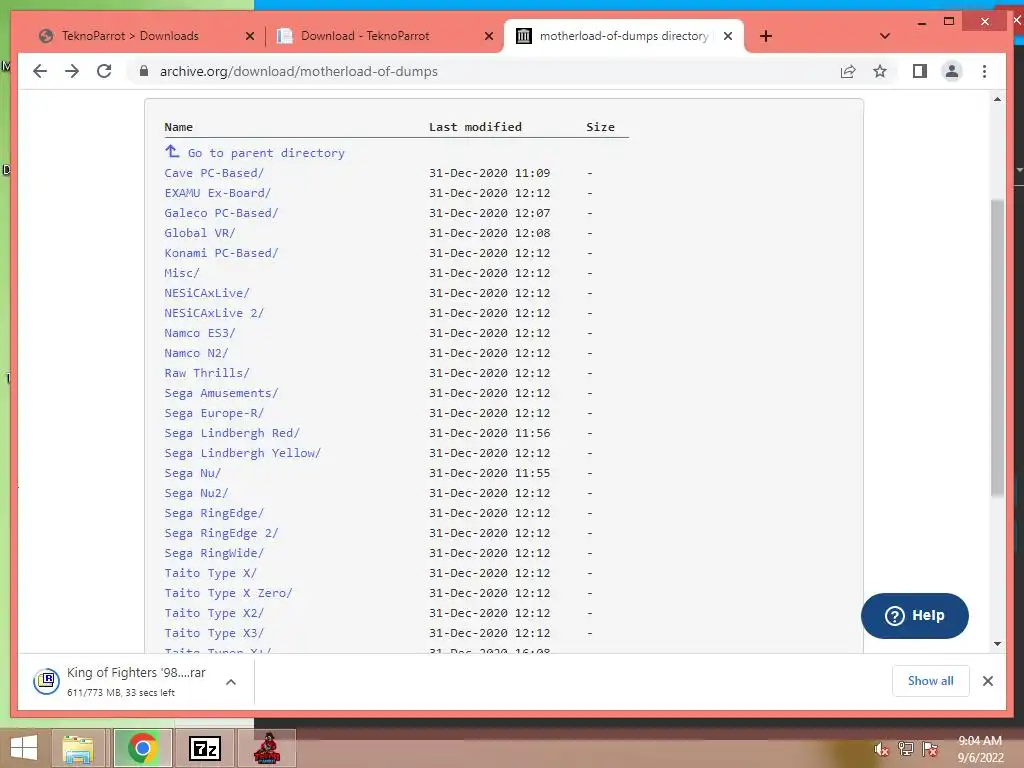Go back to the previous page
The height and width of the screenshot is (768, 1024).
click(x=40, y=71)
